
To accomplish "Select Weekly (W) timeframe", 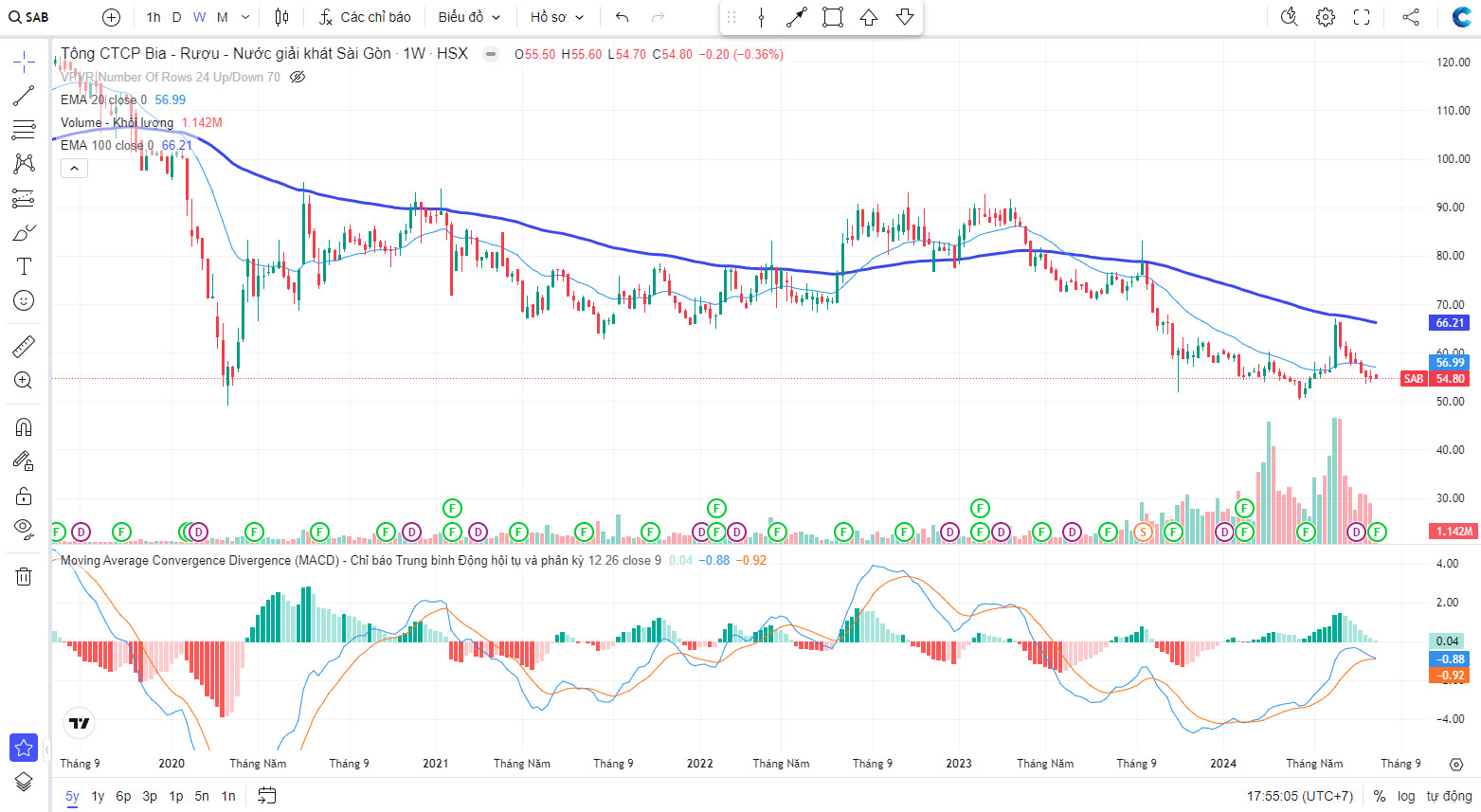I will [199, 17].
